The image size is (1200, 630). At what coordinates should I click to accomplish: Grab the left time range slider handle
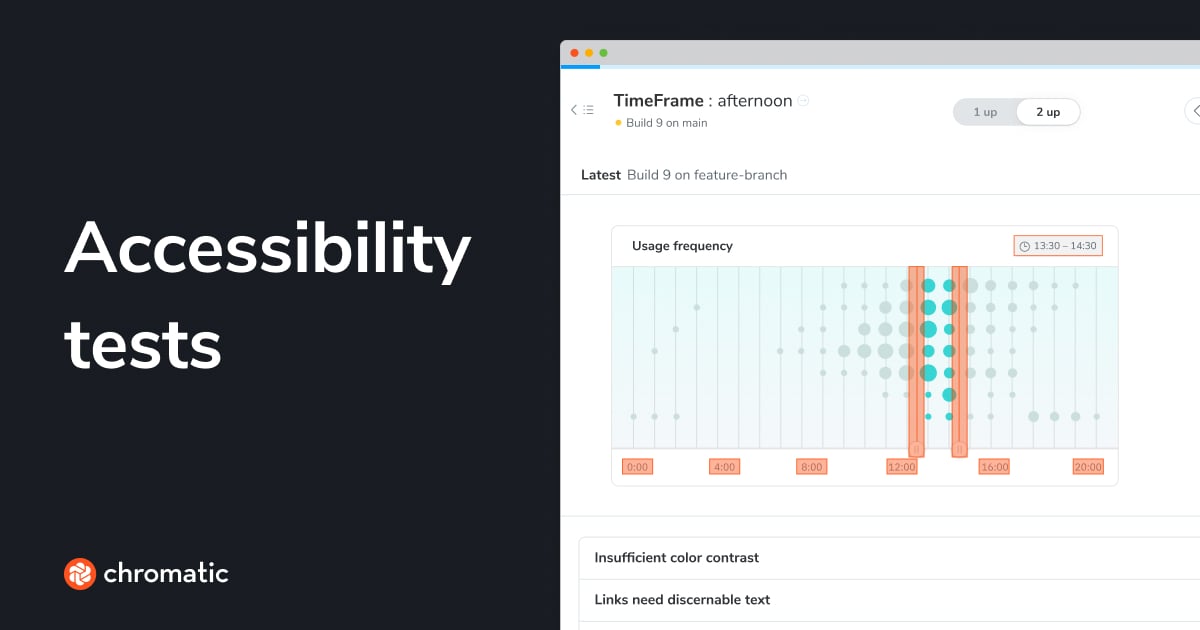pyautogui.click(x=916, y=449)
